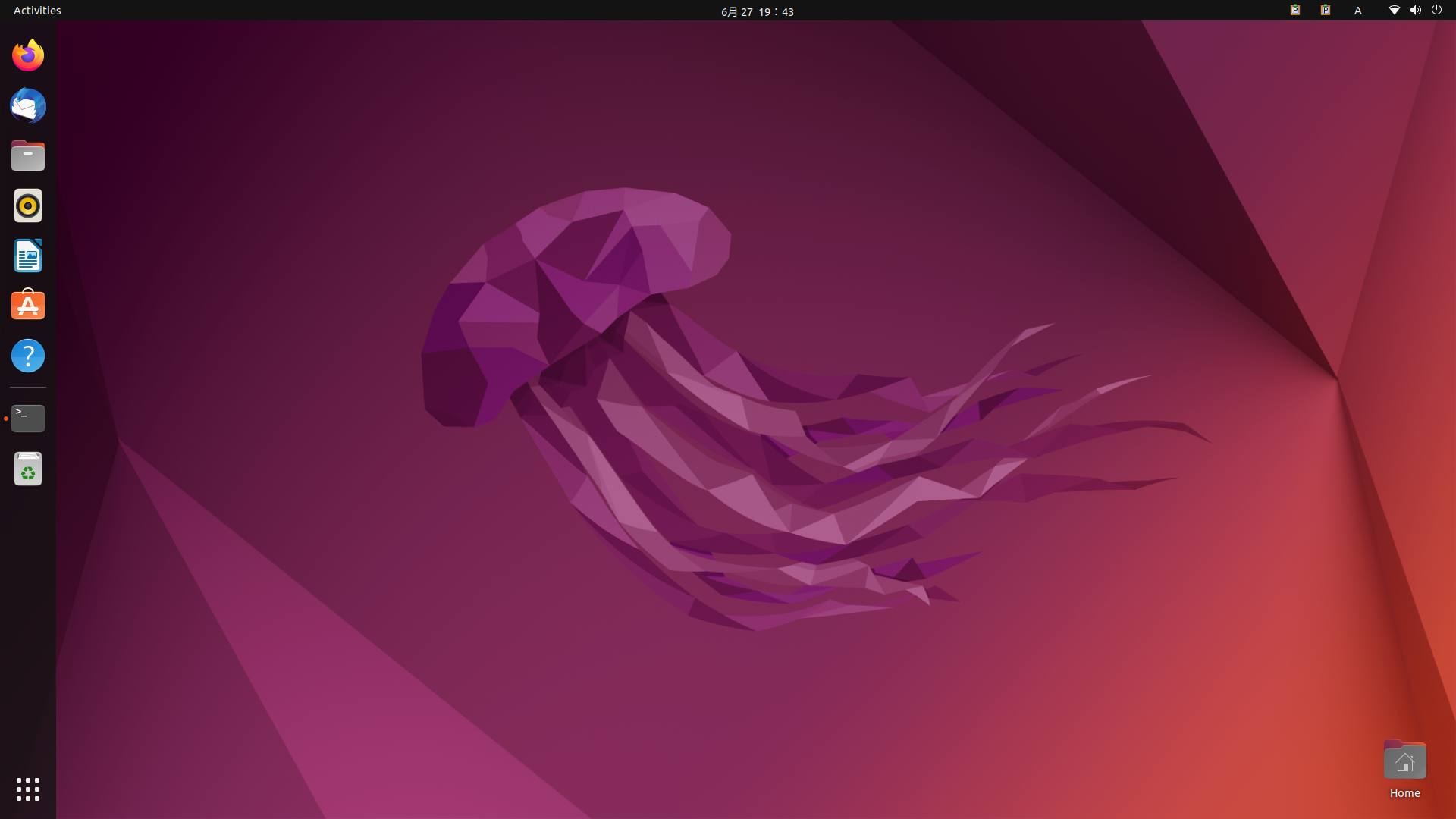
Task: Open LibreOffice Writer from the dock
Action: point(28,256)
